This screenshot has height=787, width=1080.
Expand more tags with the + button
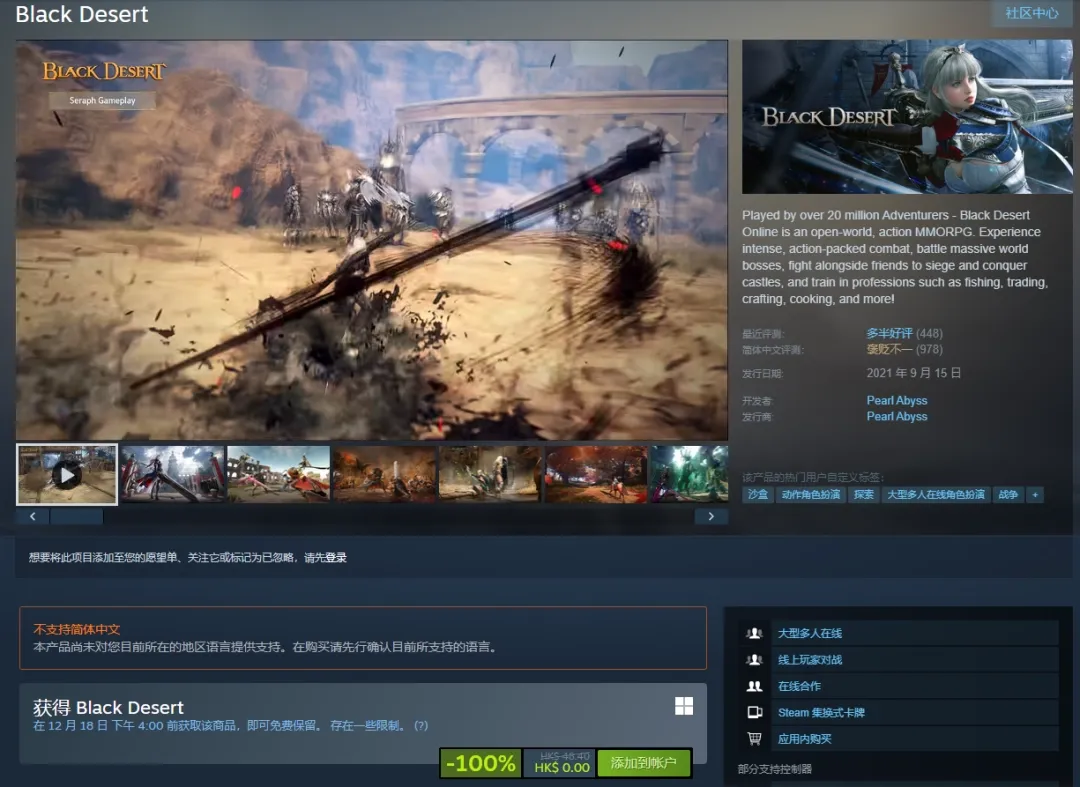pos(1035,494)
